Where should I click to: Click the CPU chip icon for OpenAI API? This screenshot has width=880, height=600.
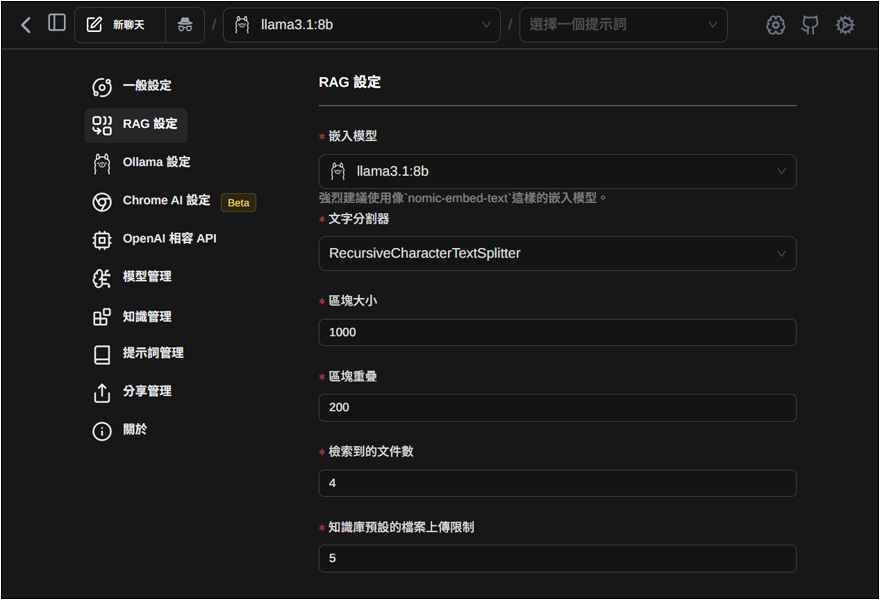pos(102,240)
